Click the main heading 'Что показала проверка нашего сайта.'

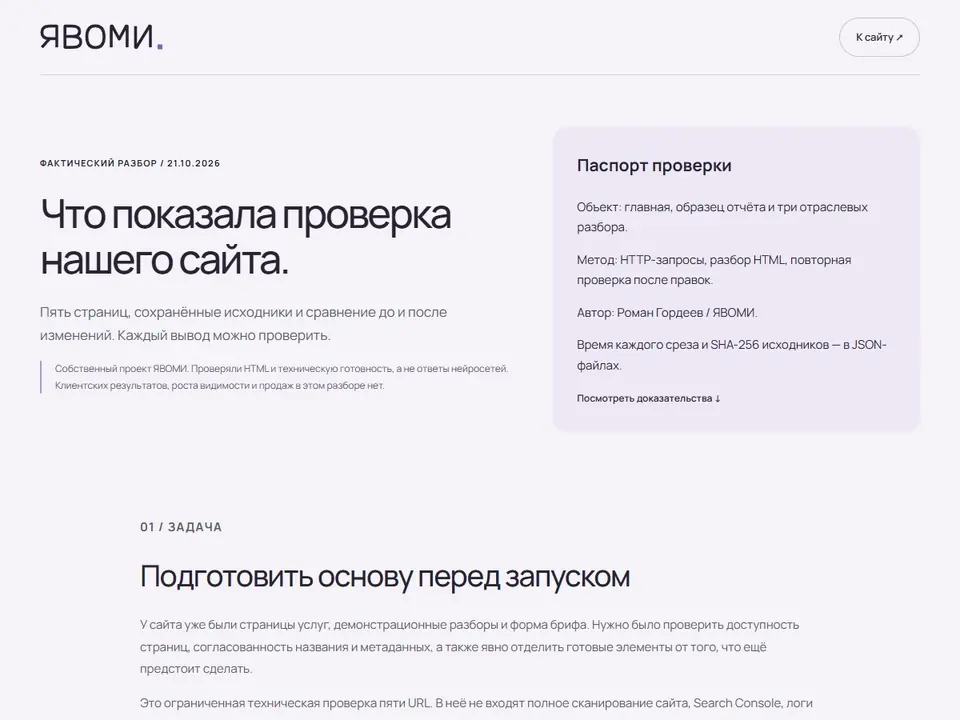coord(246,237)
